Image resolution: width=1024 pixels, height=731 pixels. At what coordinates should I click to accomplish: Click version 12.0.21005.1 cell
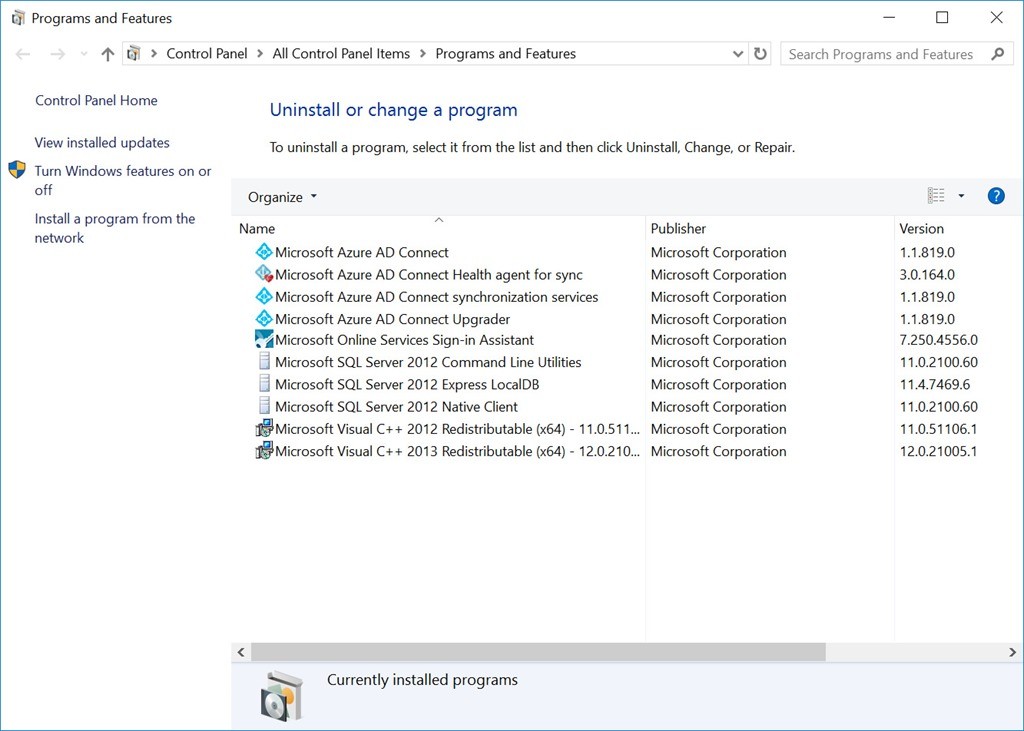coord(938,451)
